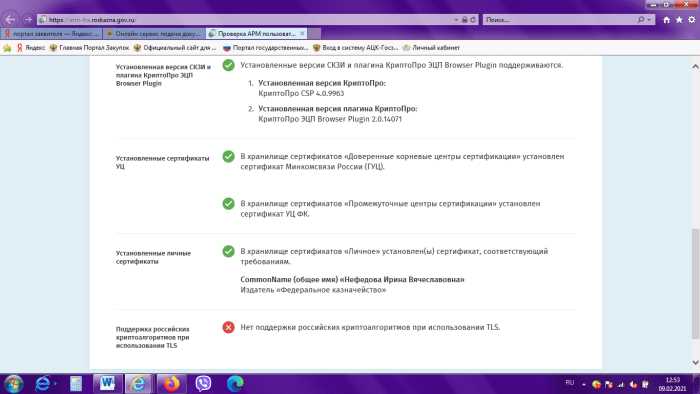The width and height of the screenshot is (700, 394).
Task: Click heading Установленные сертификаты УЦ
Action: pos(162,162)
